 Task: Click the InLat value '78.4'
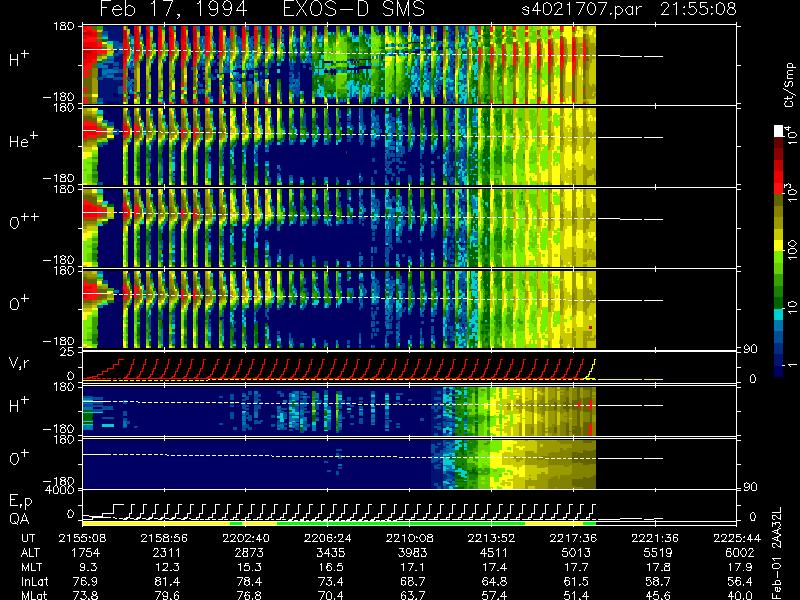pyautogui.click(x=249, y=581)
